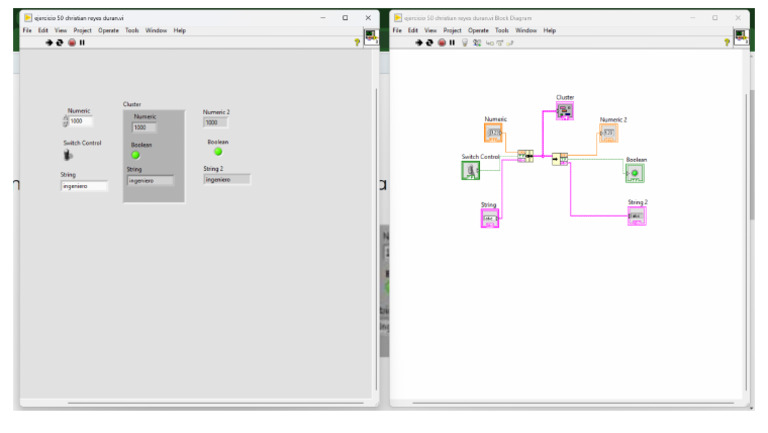Click Abort Execution on the front panel toolbar

(71, 42)
